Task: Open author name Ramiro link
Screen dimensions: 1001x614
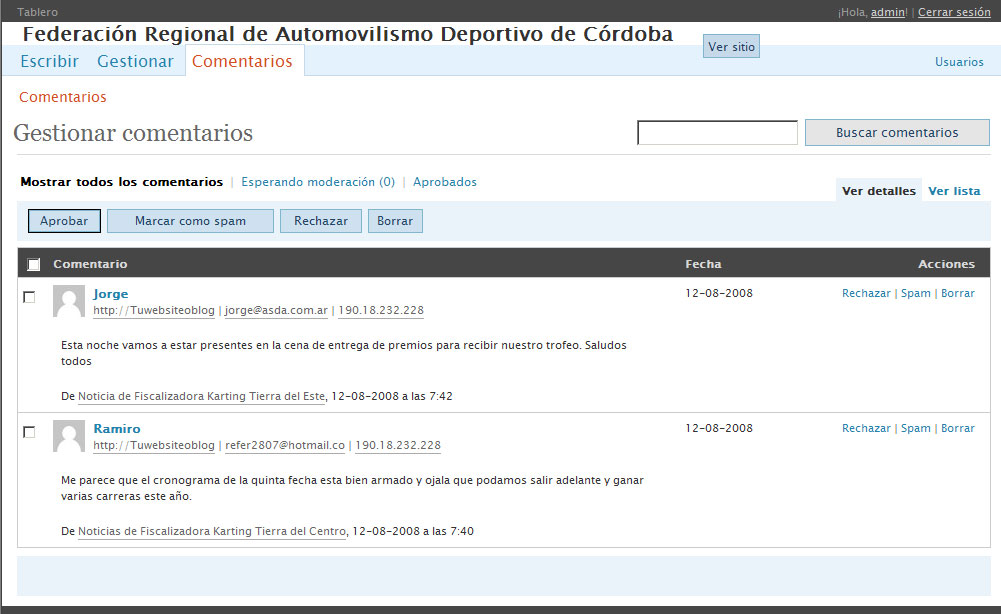Action: [117, 429]
